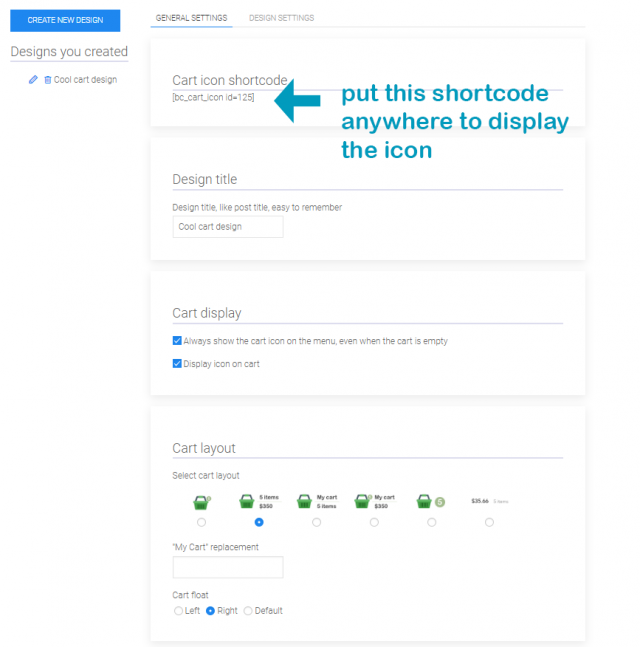Set Cart float to Left
The width and height of the screenshot is (640, 647).
178,611
